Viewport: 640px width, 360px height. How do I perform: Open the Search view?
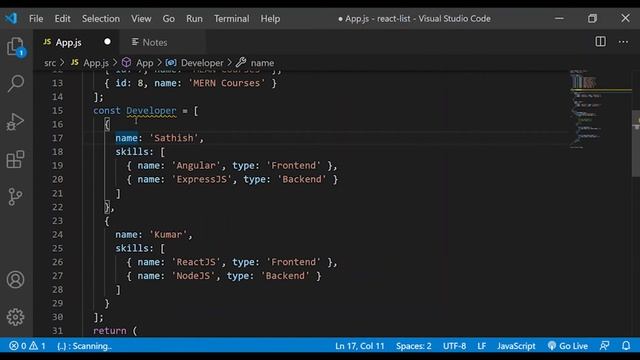(x=16, y=83)
